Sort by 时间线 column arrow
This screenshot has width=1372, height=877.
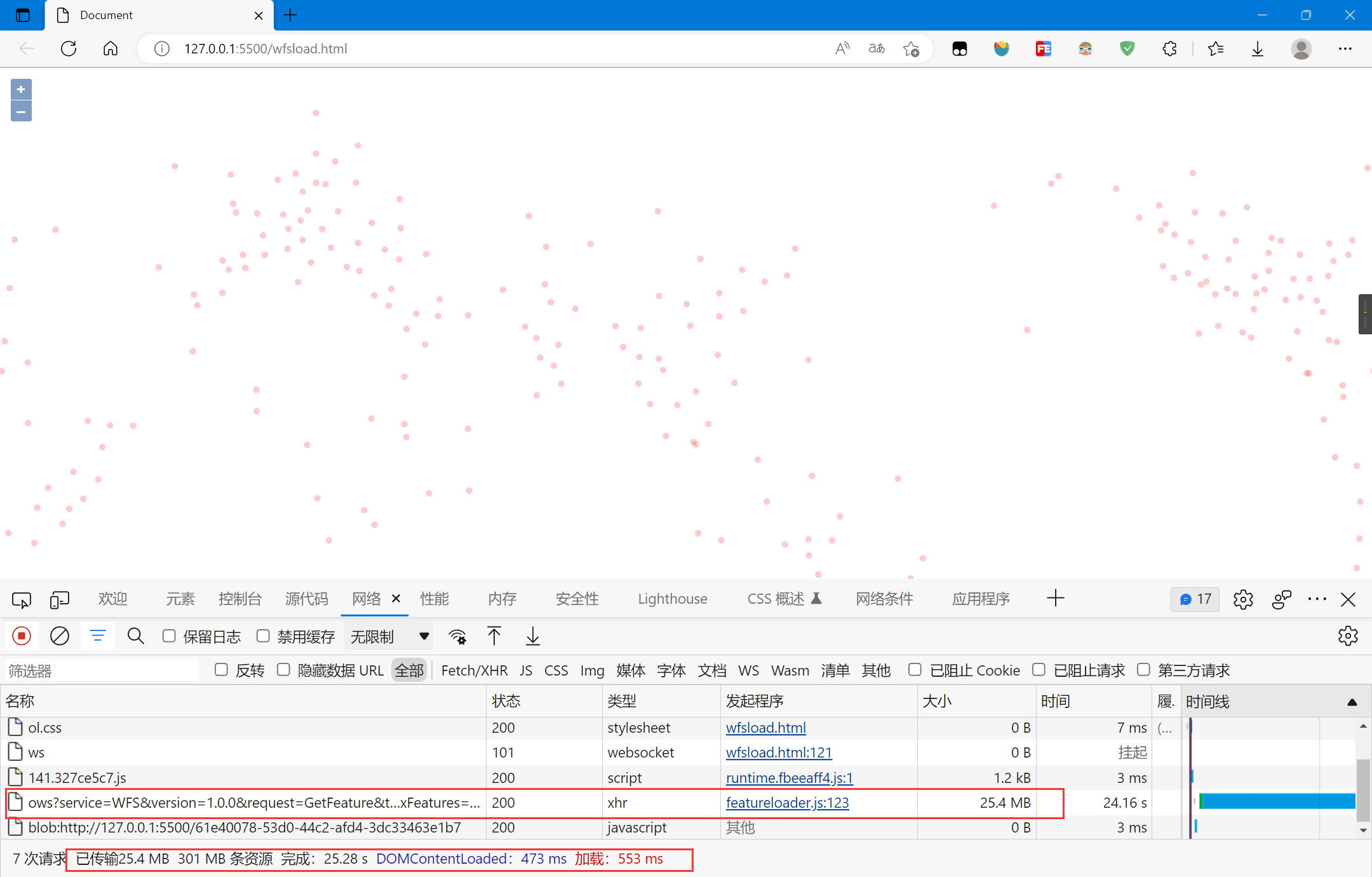tap(1352, 702)
